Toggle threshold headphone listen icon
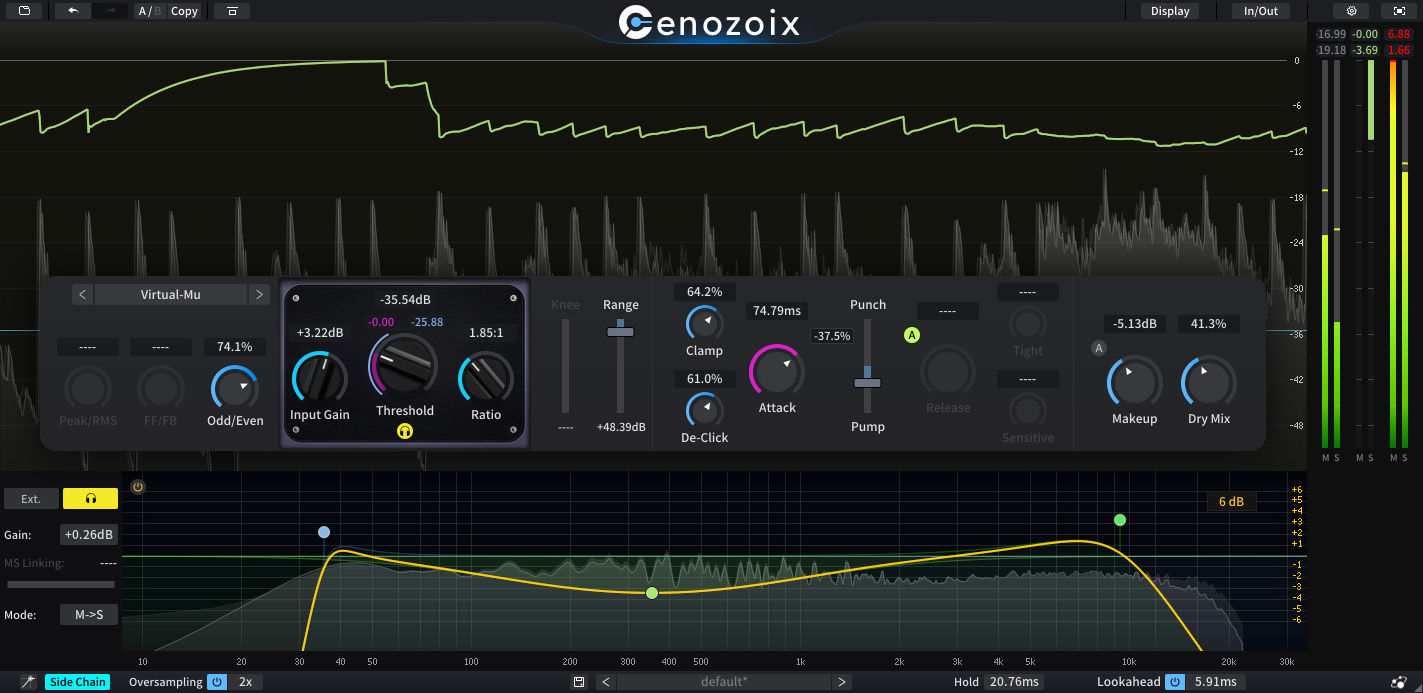This screenshot has width=1423, height=693. (404, 431)
